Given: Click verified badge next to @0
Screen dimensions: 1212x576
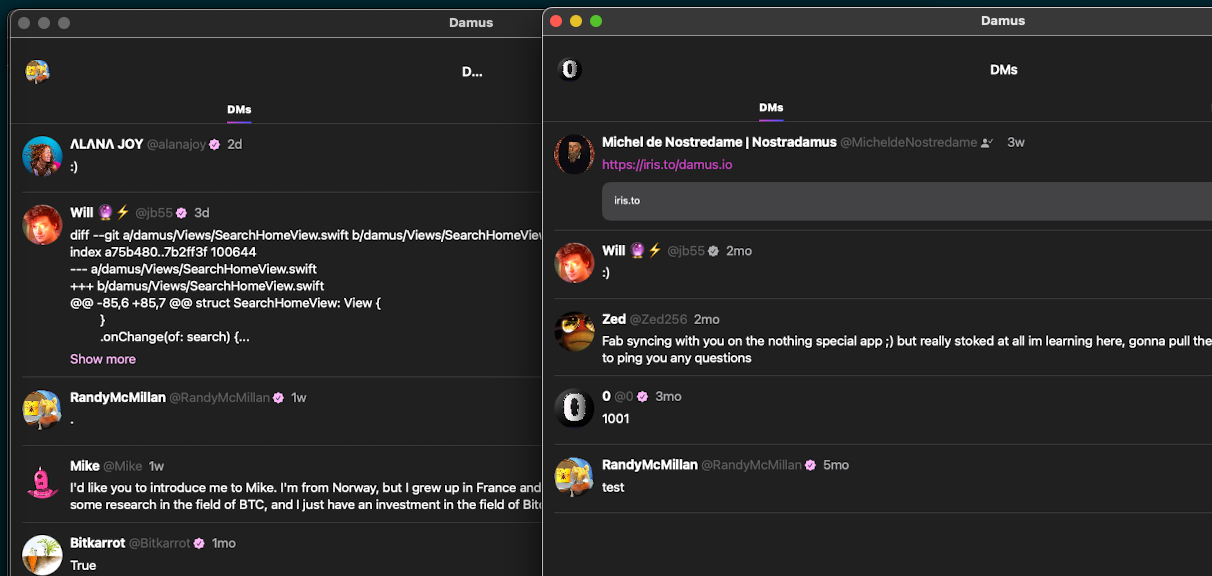Looking at the screenshot, I should pyautogui.click(x=643, y=397).
